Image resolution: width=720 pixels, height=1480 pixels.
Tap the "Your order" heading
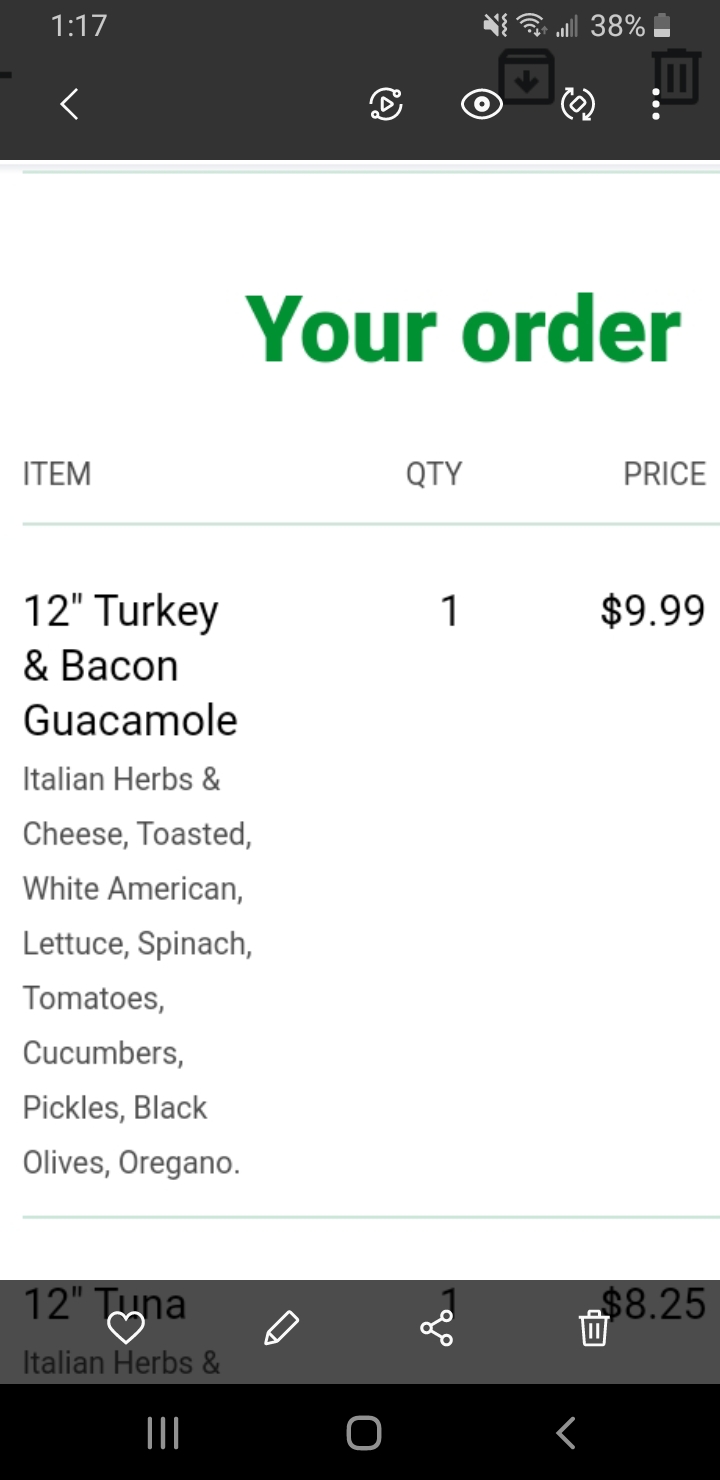coord(463,329)
